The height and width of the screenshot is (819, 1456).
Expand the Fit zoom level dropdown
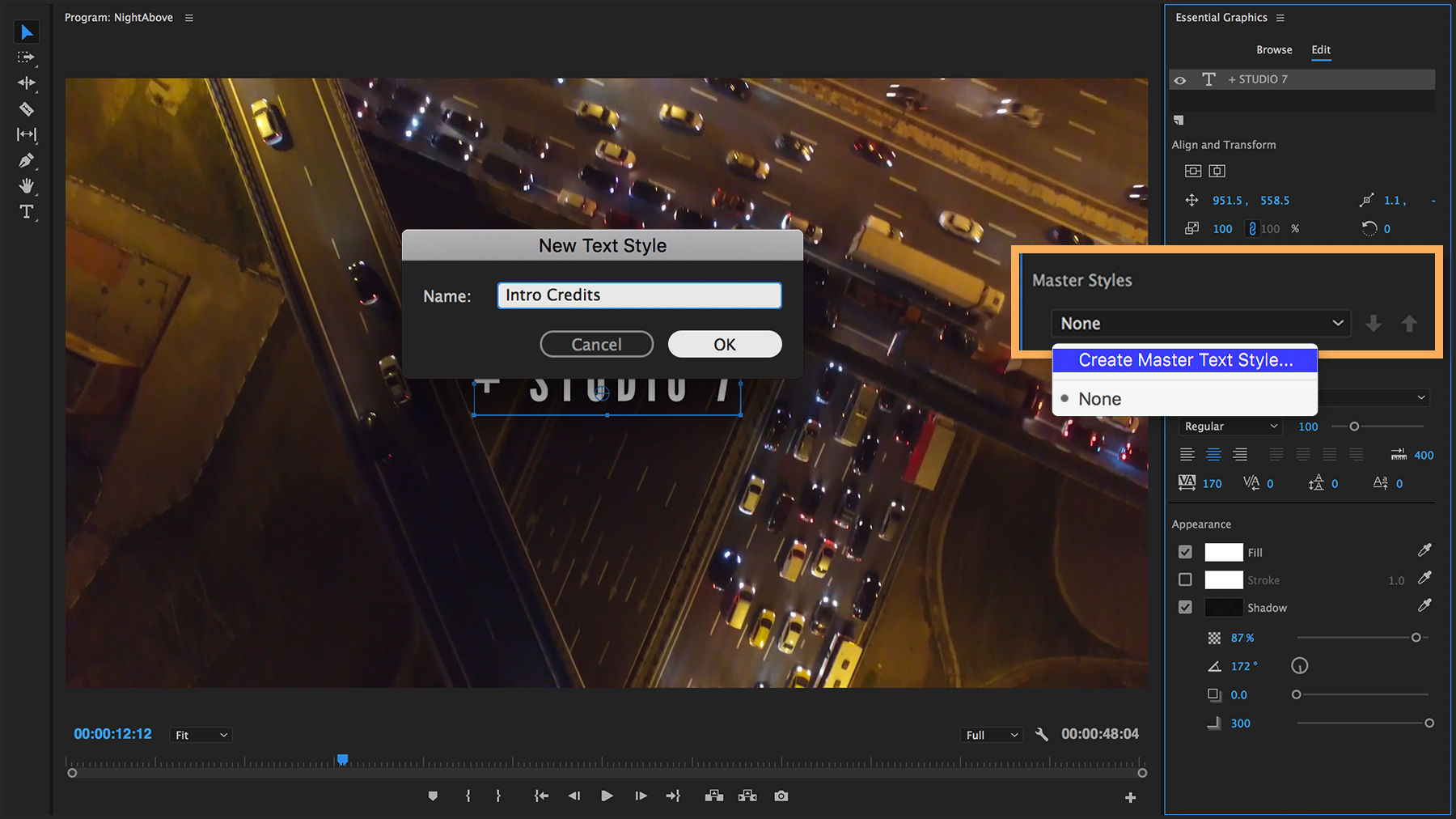click(200, 734)
